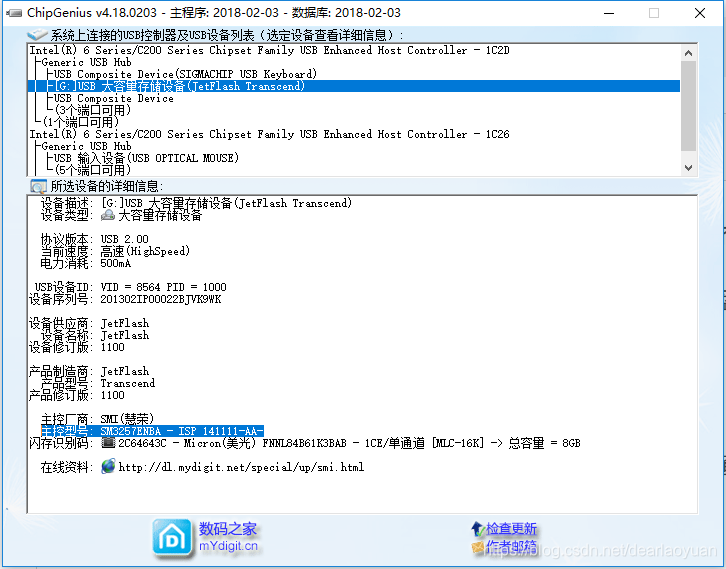Click the VID = 8564 PID = 1000 line
This screenshot has height=569, width=726.
(163, 287)
